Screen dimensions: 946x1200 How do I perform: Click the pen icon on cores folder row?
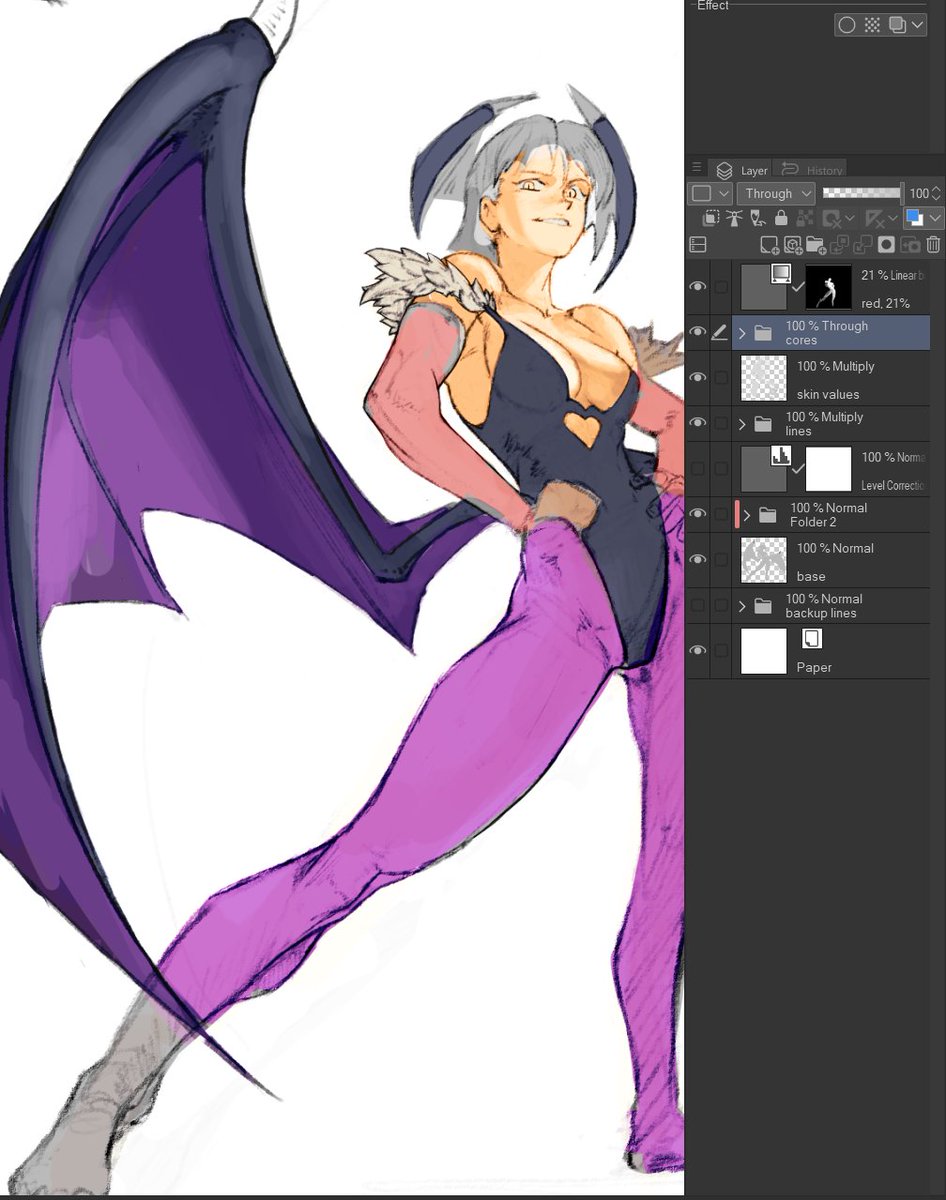[x=720, y=333]
